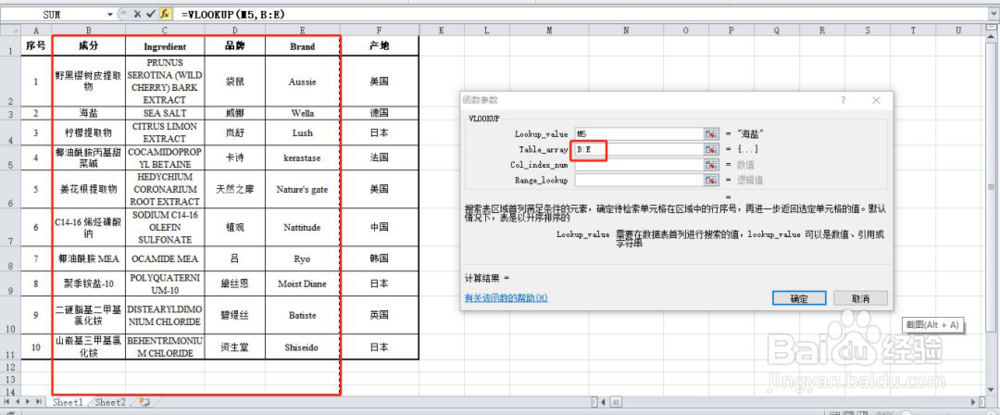Select column F header
The height and width of the screenshot is (415, 1000).
pos(379,30)
